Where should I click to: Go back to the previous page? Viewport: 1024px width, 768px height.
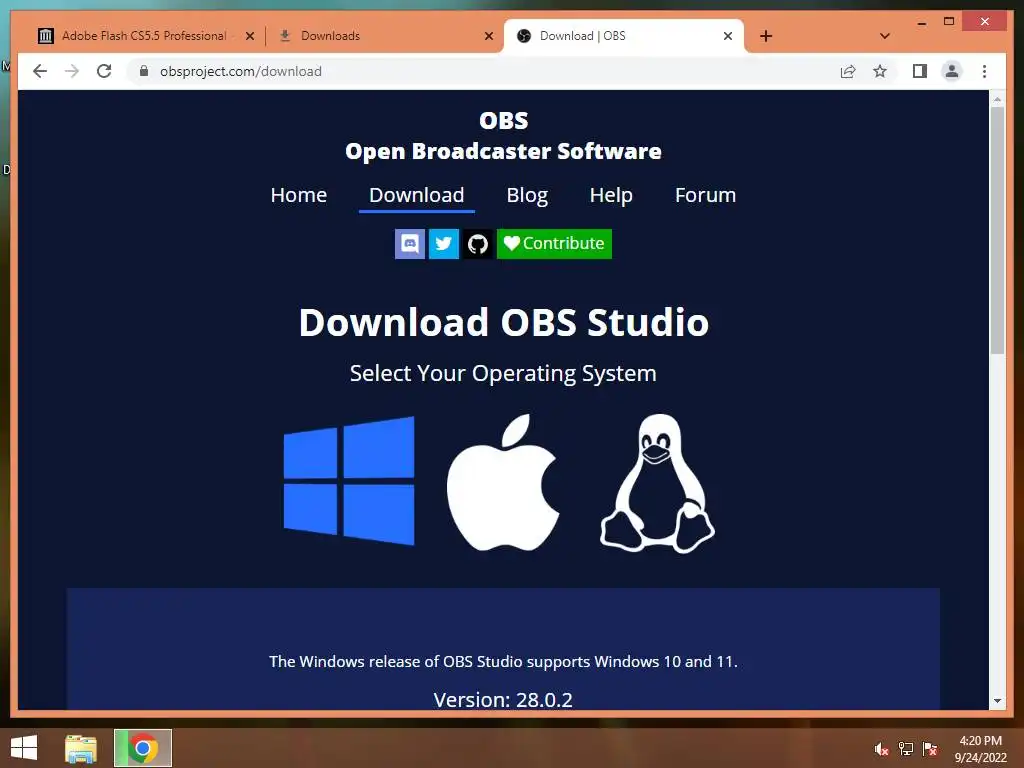[x=40, y=71]
